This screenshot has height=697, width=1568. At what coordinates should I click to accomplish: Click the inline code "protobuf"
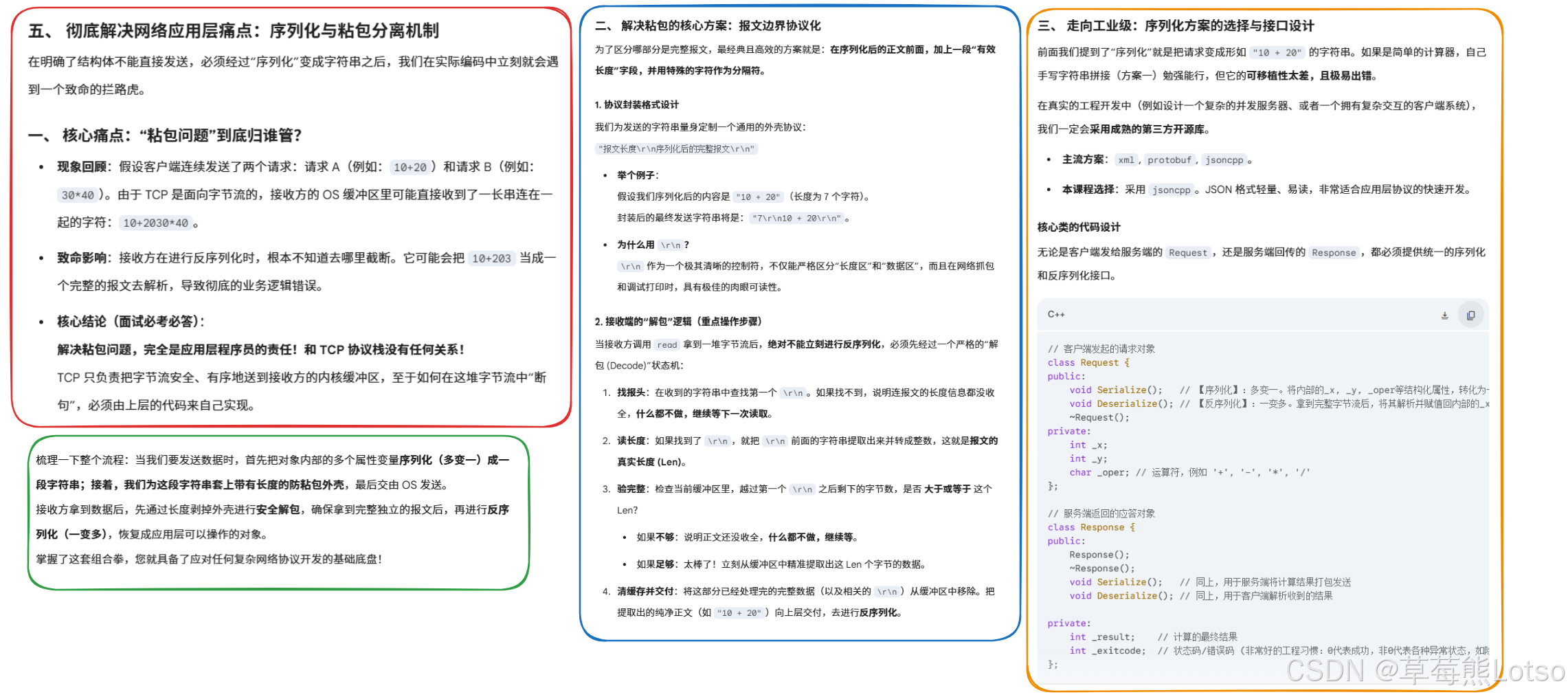point(1169,160)
